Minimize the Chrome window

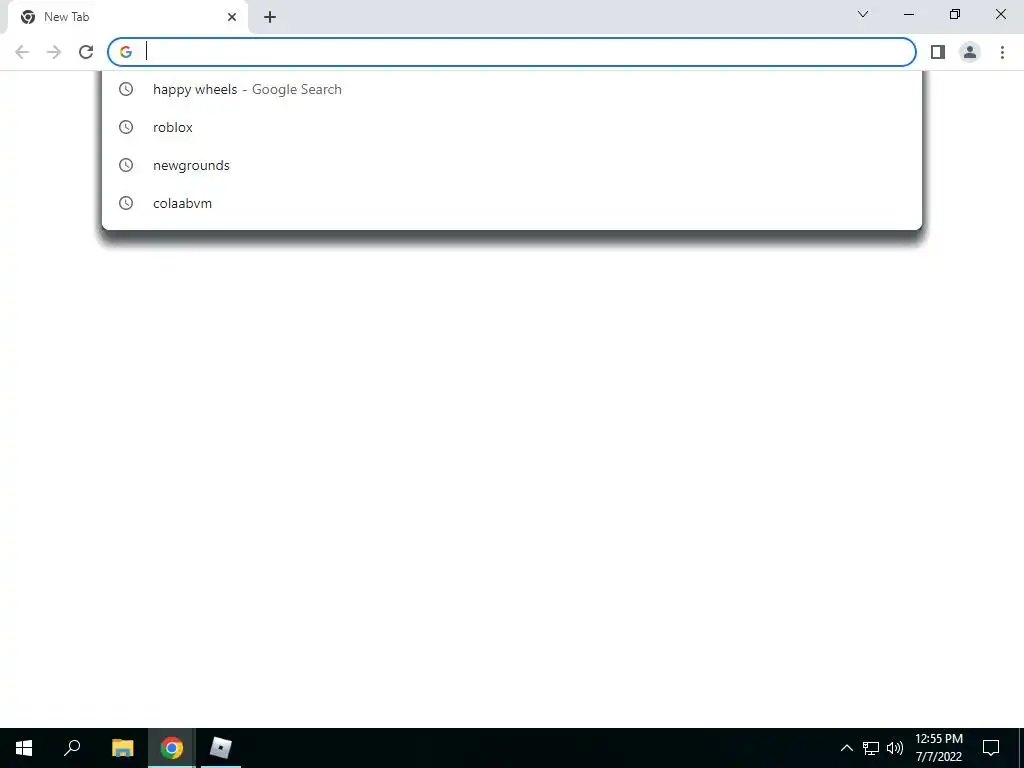click(909, 14)
